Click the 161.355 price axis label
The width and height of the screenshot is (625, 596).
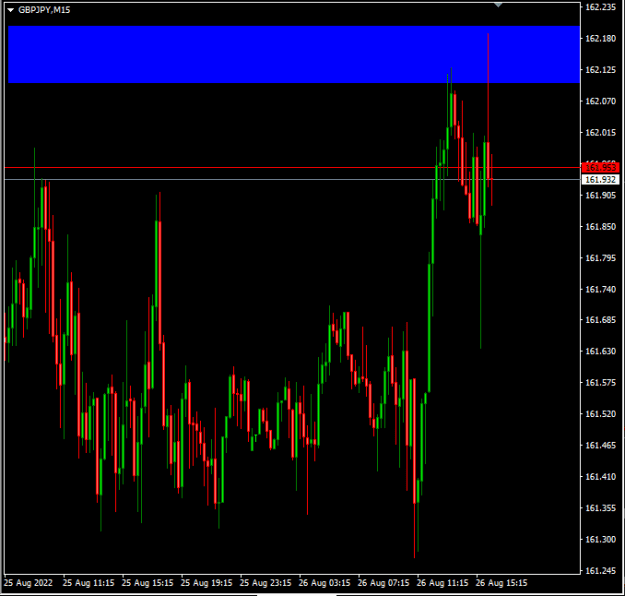600,508
